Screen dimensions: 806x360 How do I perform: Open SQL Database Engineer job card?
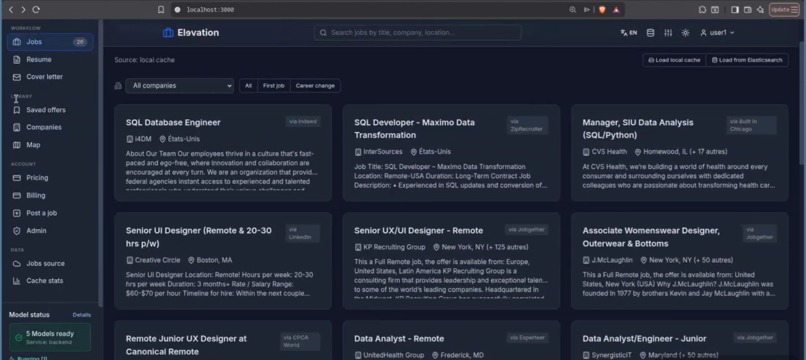point(223,153)
